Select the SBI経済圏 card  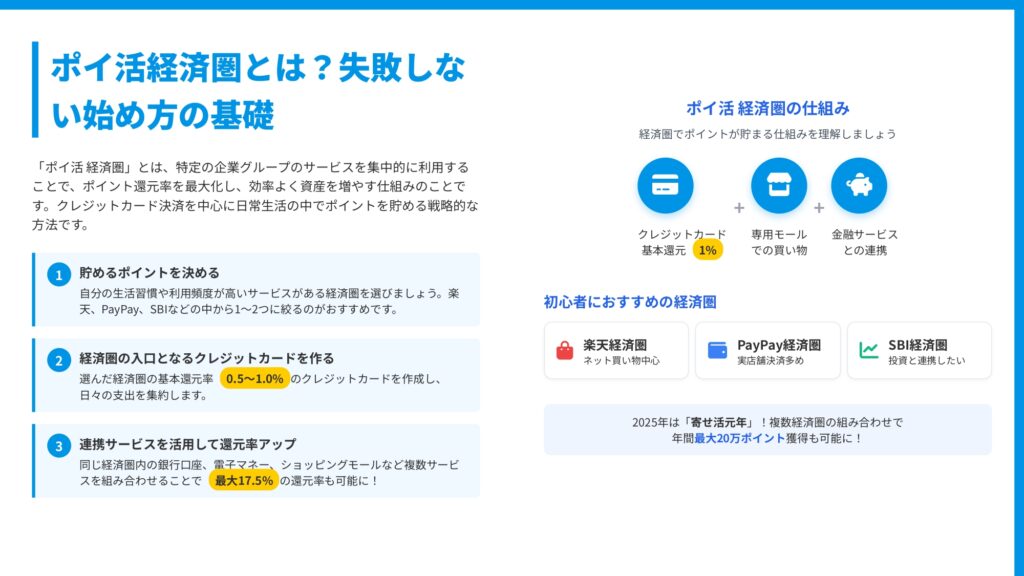(x=919, y=350)
